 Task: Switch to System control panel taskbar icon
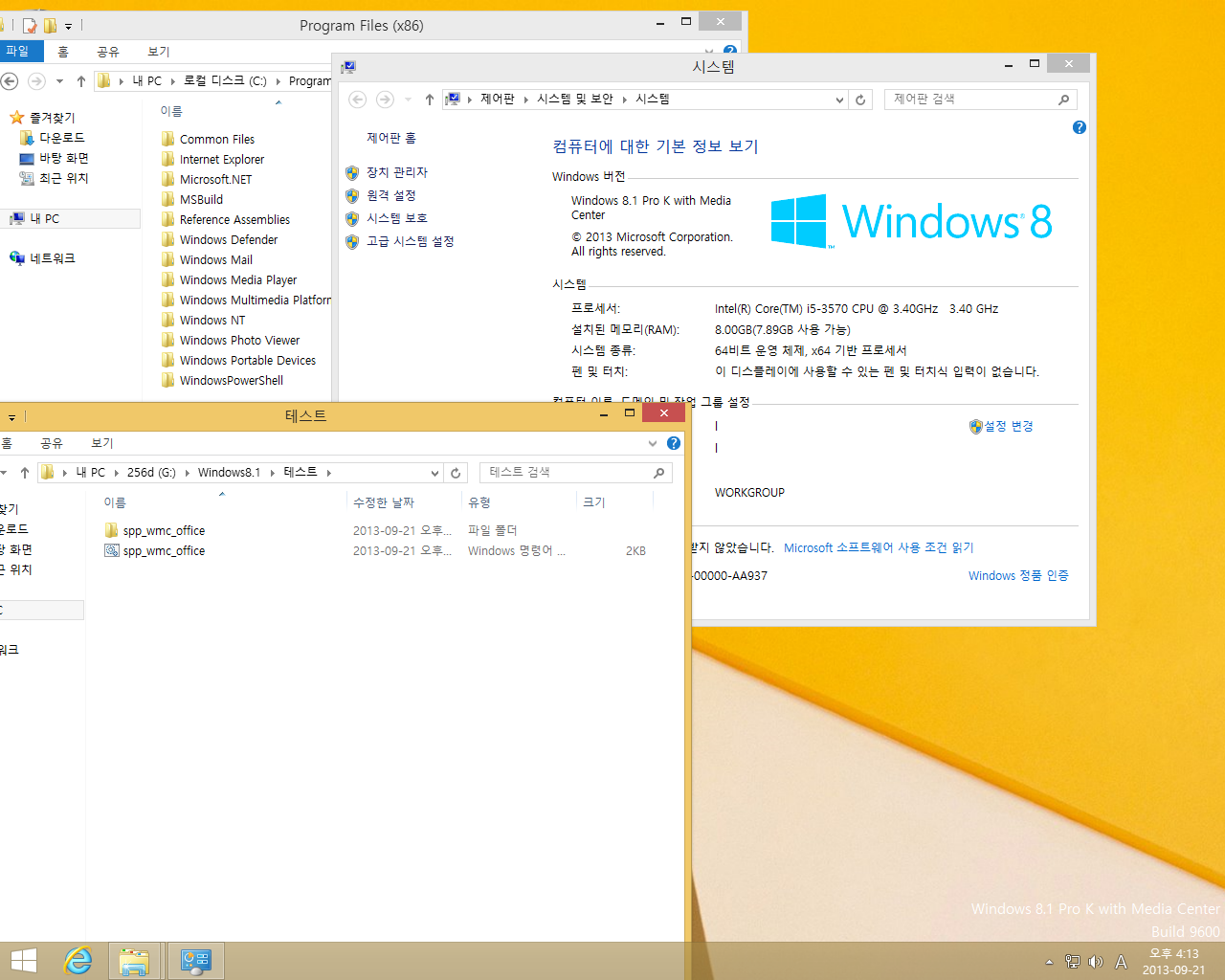point(196,961)
